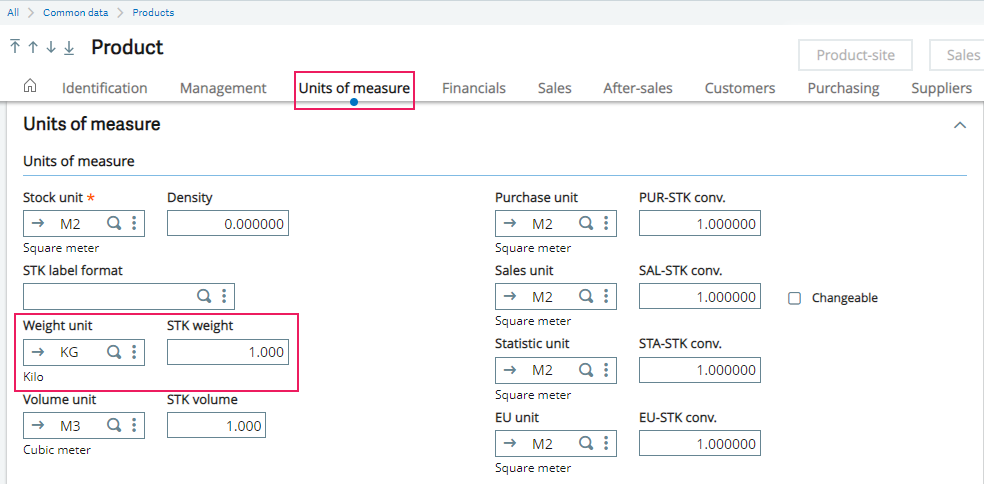Click the home icon before Identification tab
The image size is (984, 484).
(30, 87)
